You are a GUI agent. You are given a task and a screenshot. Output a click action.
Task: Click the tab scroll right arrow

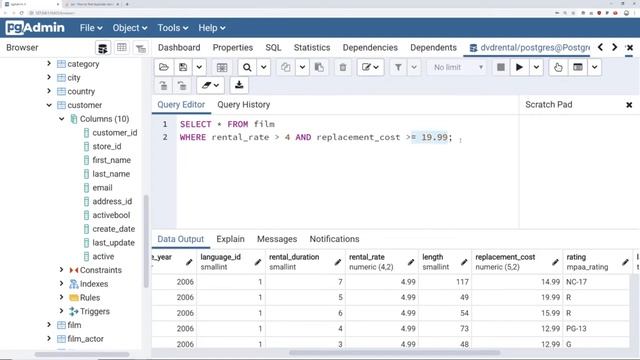pyautogui.click(x=614, y=47)
